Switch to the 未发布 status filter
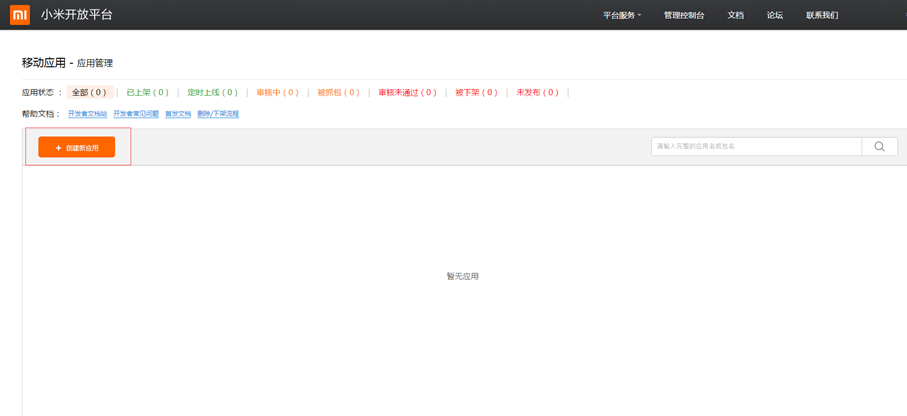The image size is (907, 416). (x=537, y=93)
